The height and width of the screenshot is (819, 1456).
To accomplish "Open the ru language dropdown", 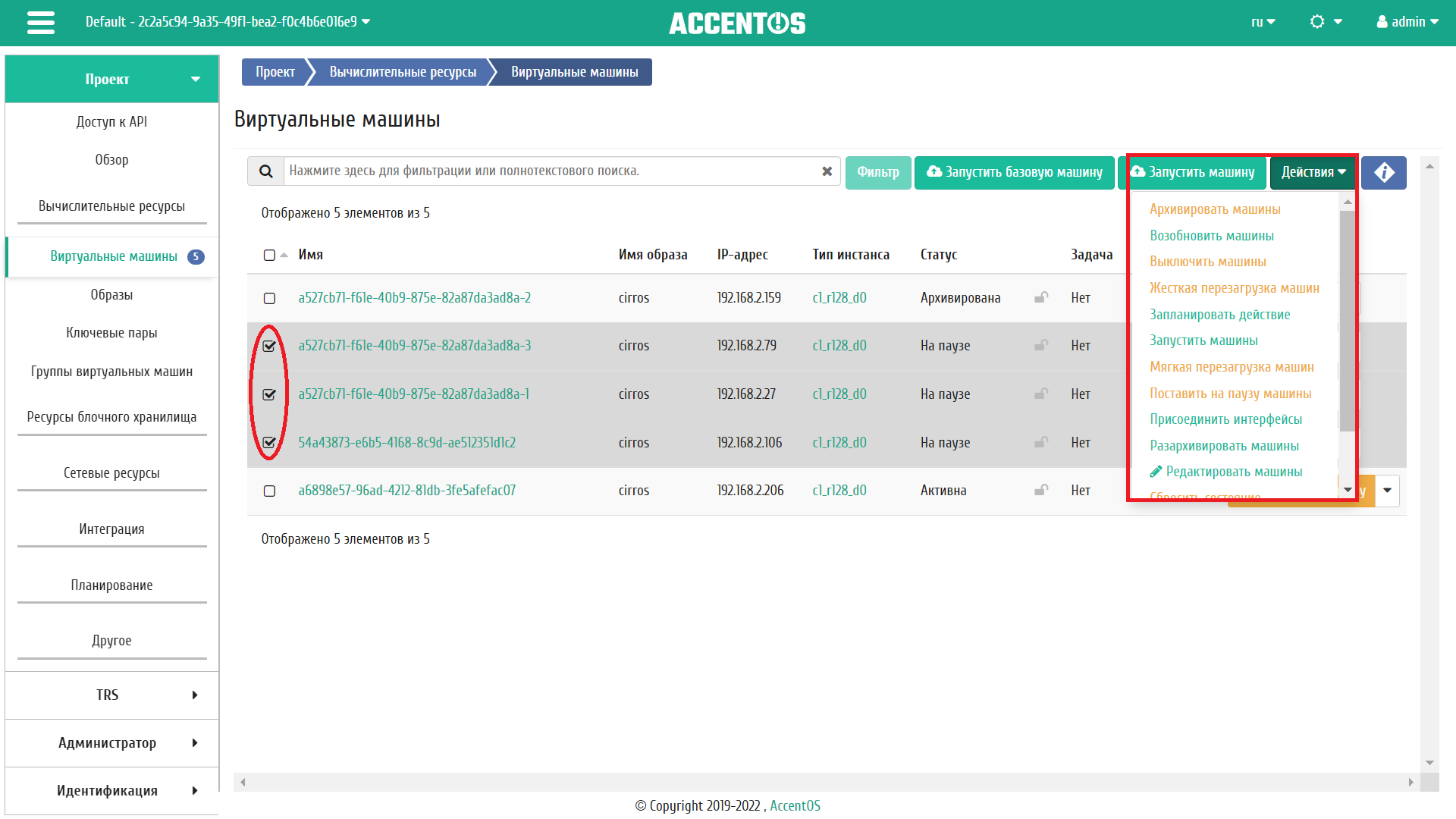I will (x=1263, y=22).
